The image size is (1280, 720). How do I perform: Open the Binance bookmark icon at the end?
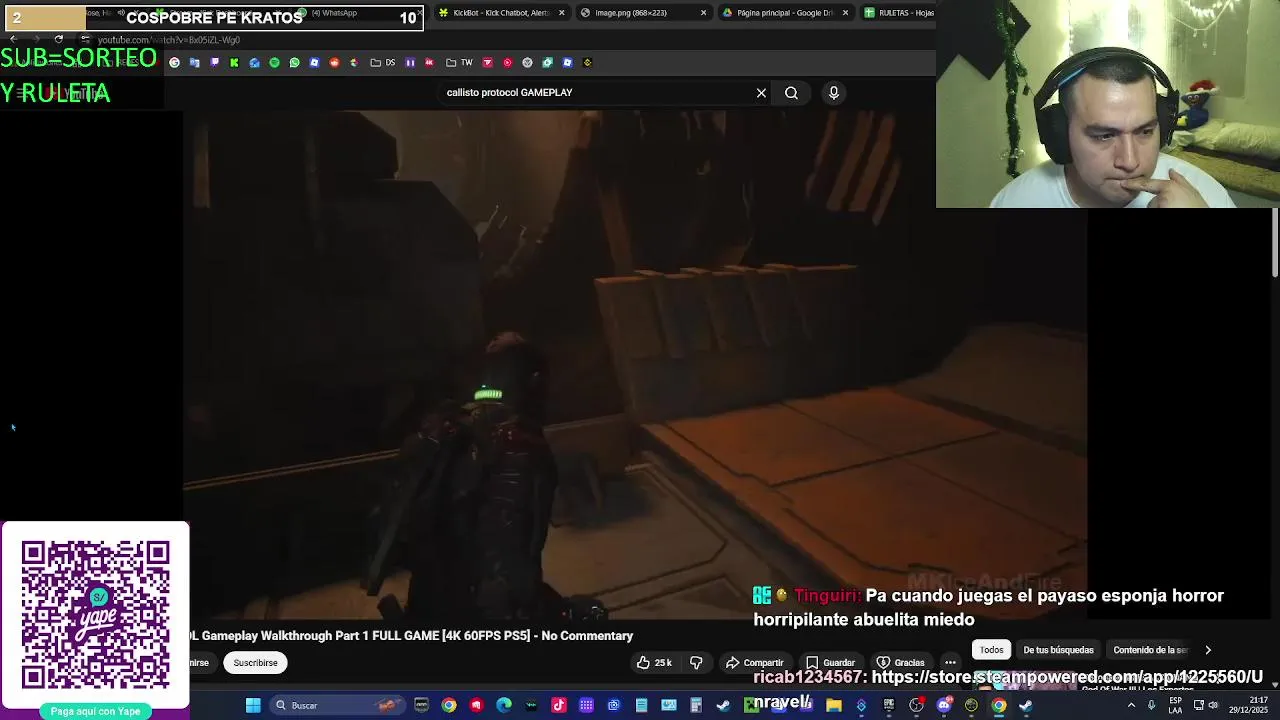[x=587, y=63]
